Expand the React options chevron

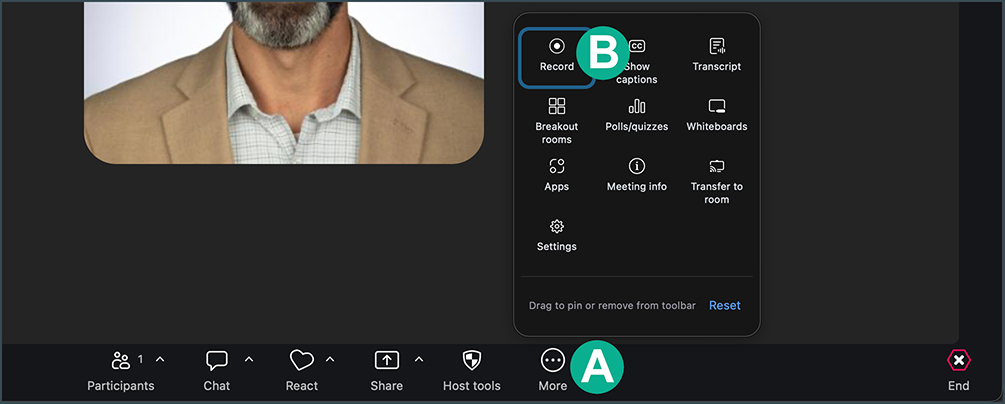pyautogui.click(x=330, y=359)
